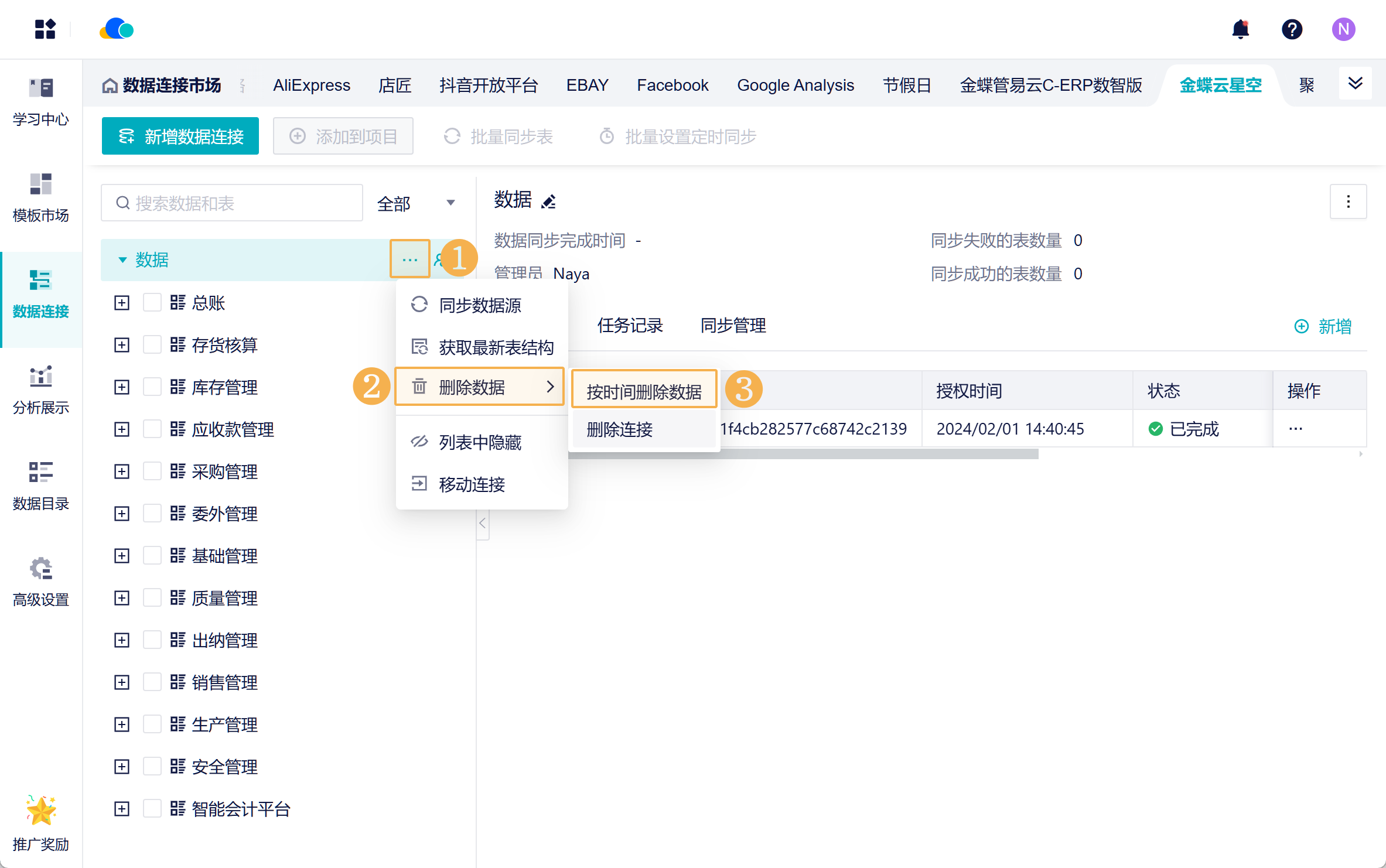
Task: Open the three-dot menu on 数据 tree node
Action: pos(410,259)
